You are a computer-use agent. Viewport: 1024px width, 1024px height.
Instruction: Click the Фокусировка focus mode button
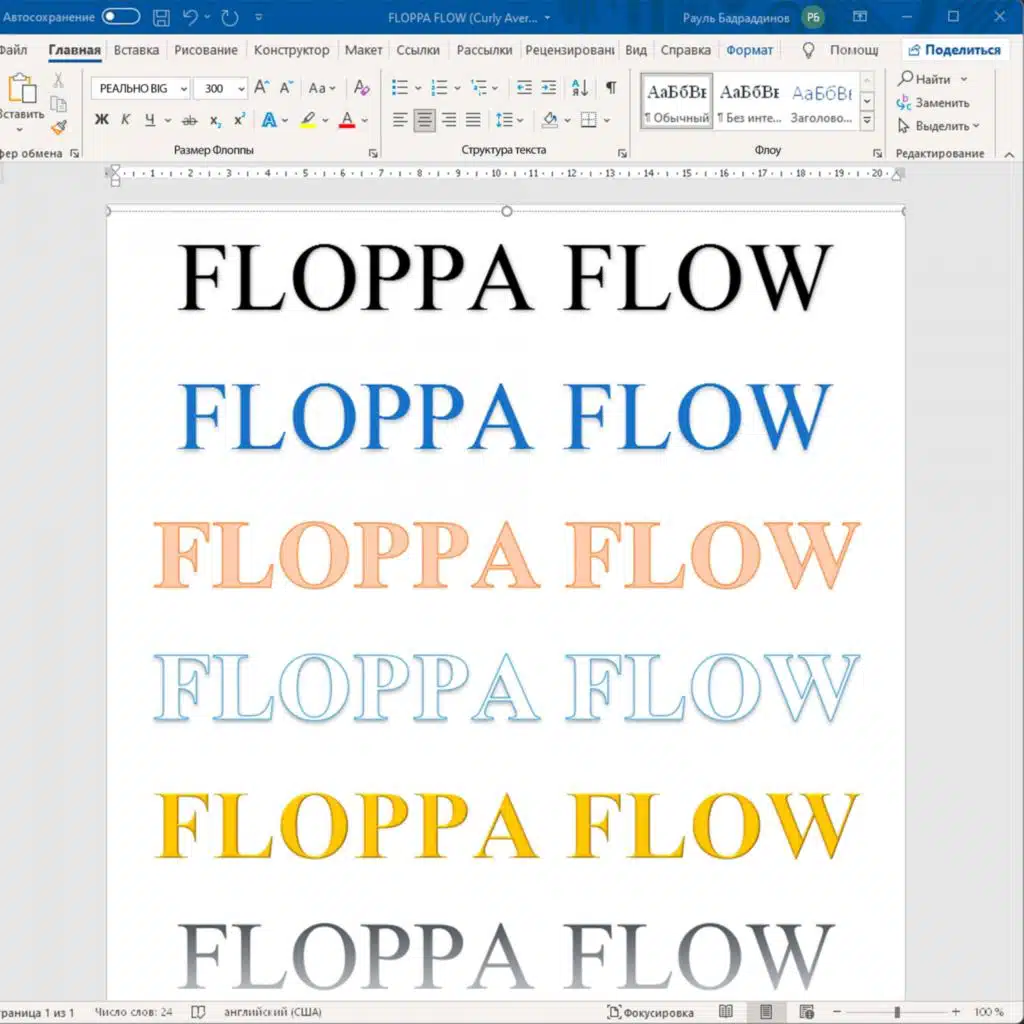(x=650, y=1012)
